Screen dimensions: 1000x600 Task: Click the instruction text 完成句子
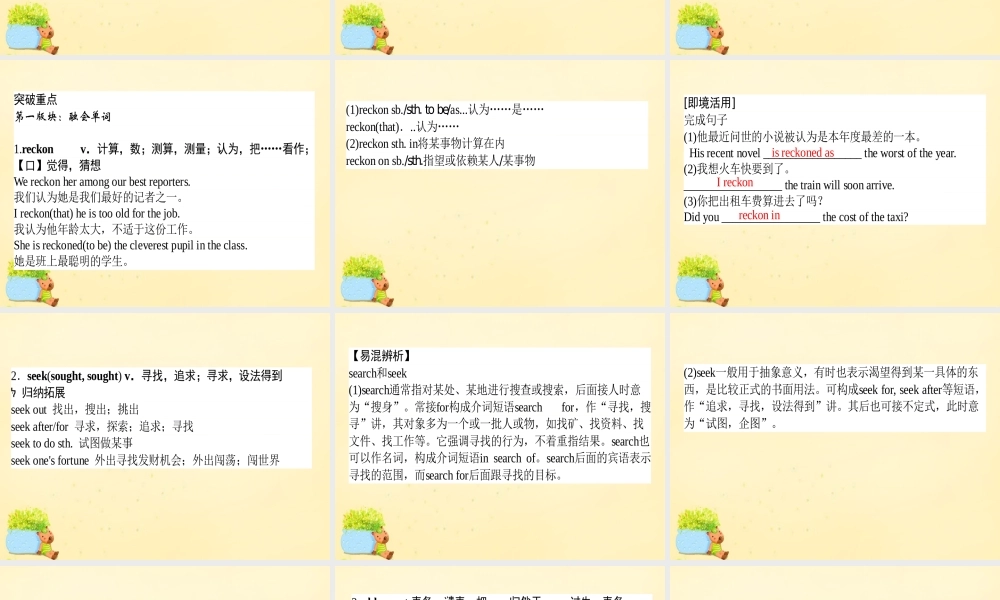[706, 120]
